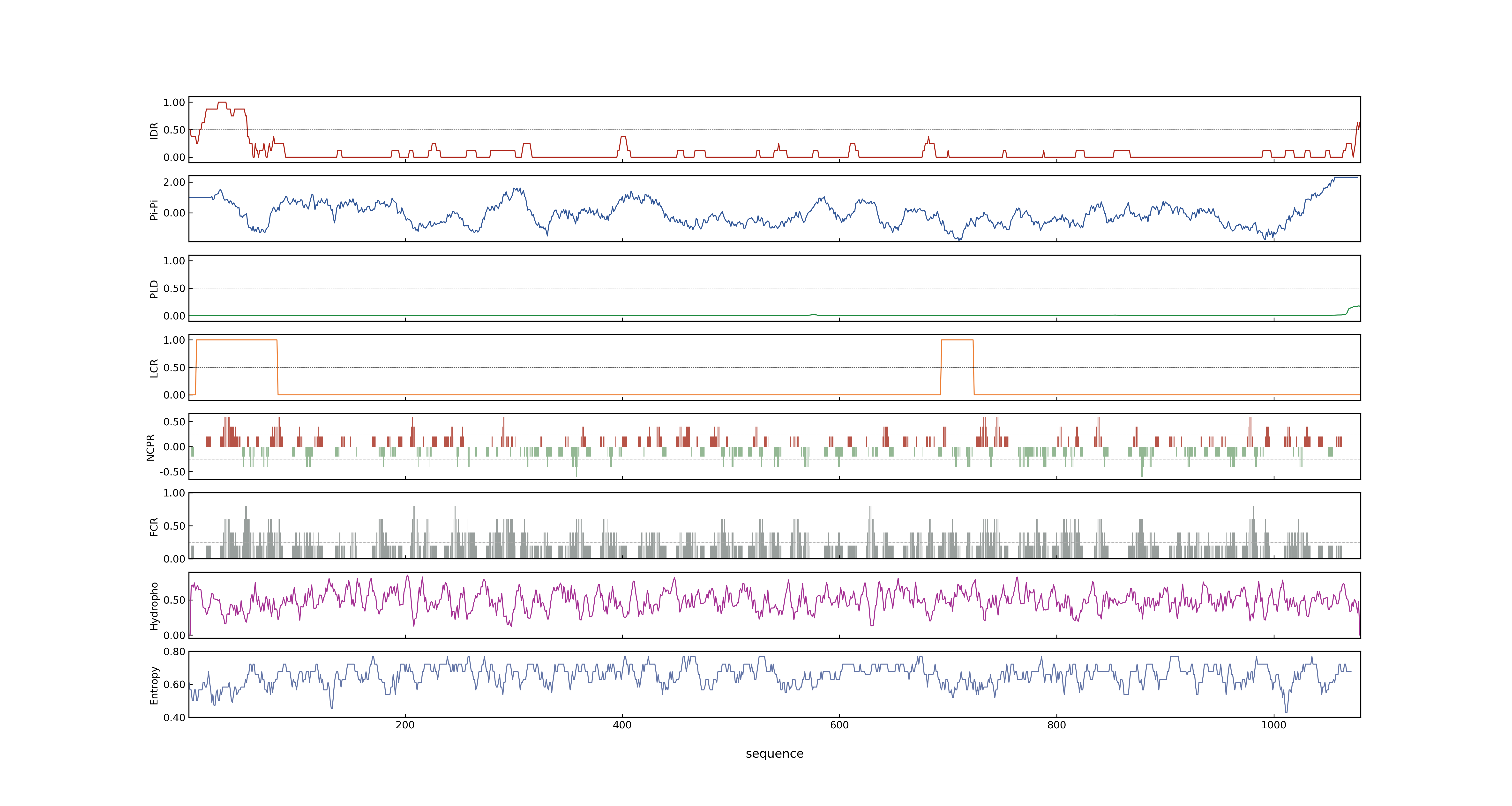This screenshot has width=1512, height=806.
Task: Click the IDR axis label
Action: pos(154,130)
